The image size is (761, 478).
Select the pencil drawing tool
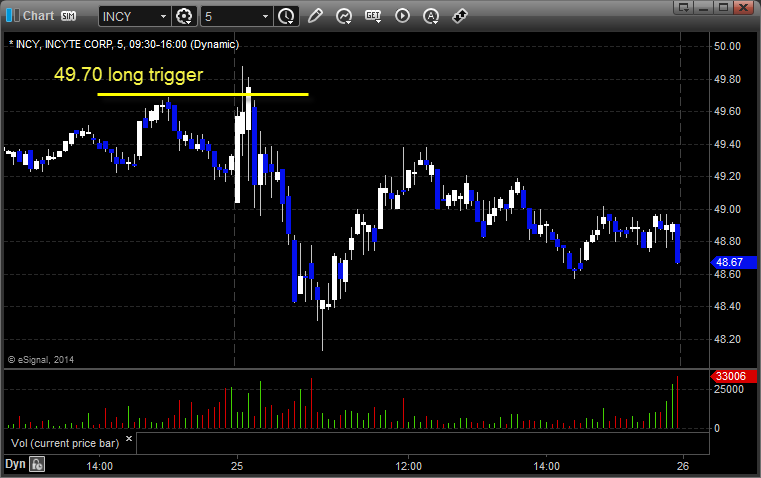pos(315,16)
